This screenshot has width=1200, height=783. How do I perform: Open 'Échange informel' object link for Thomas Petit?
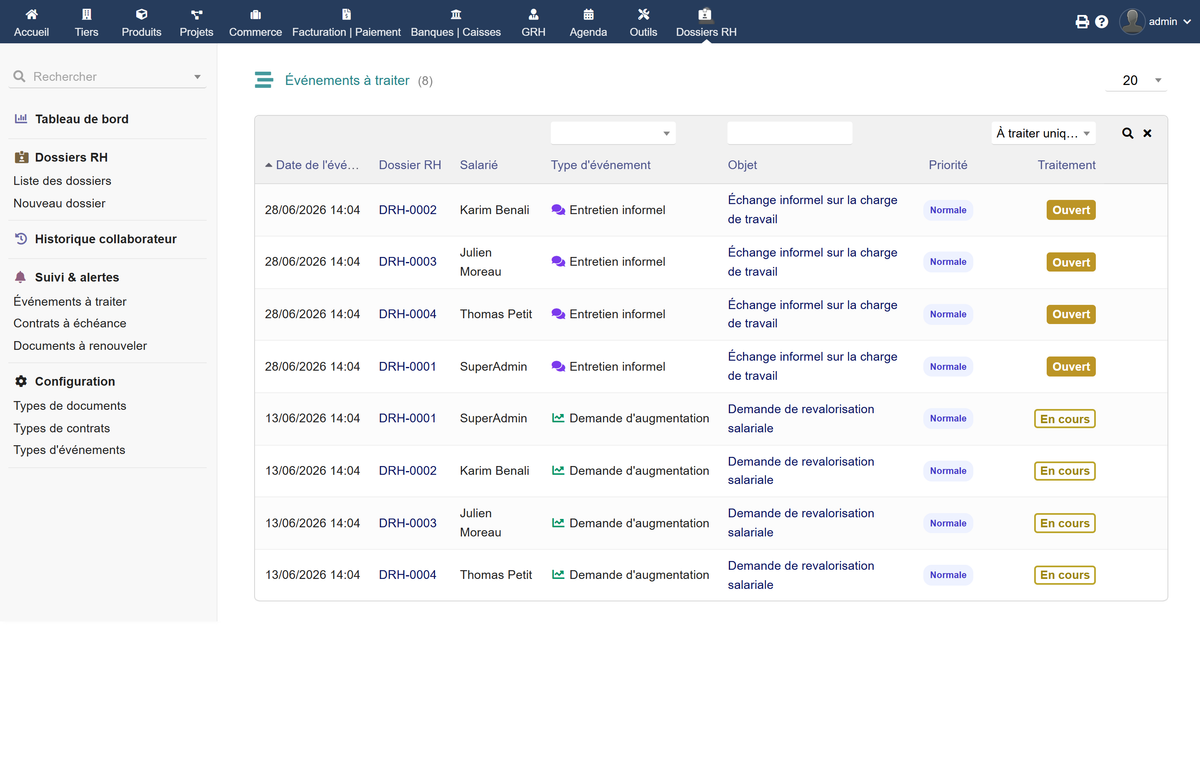(x=813, y=314)
